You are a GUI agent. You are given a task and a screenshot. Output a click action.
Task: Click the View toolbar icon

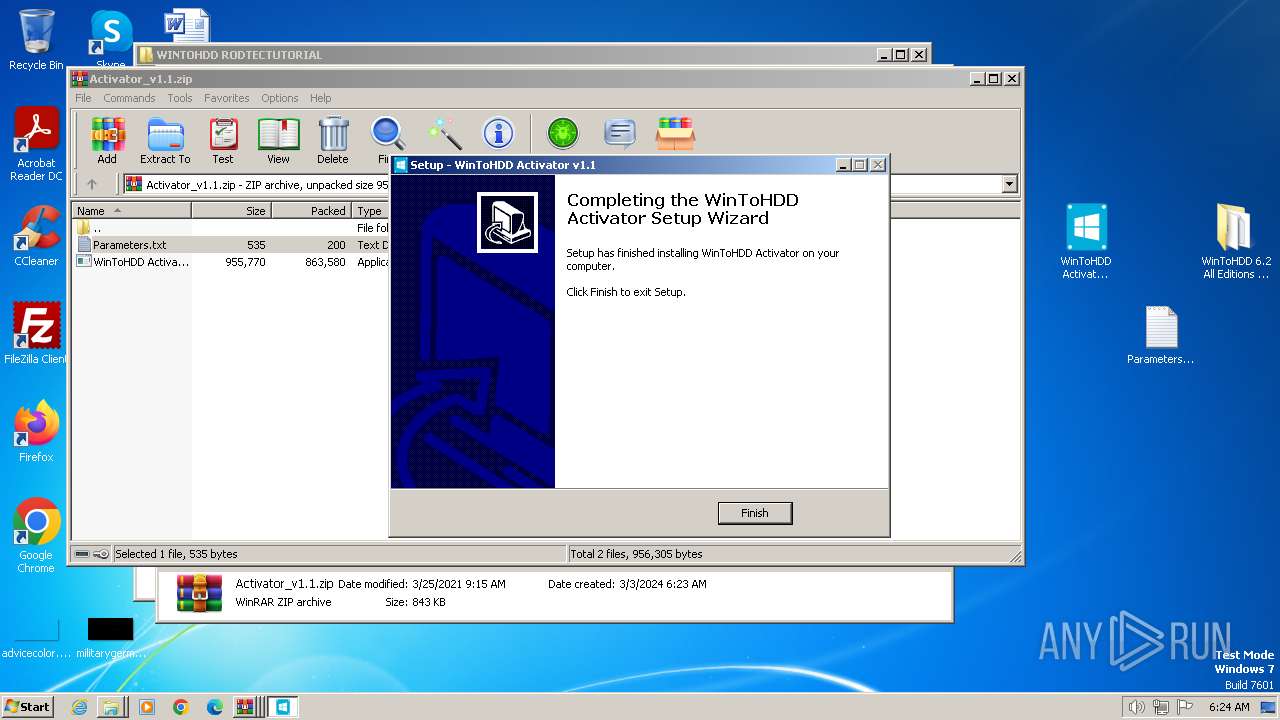278,140
